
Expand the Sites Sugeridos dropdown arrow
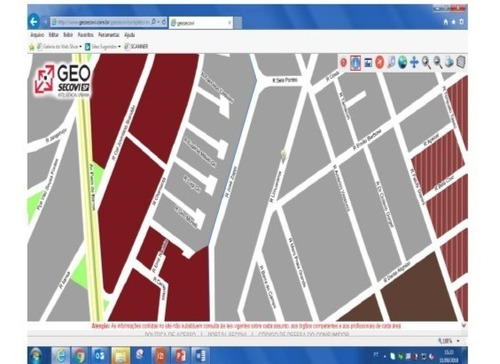(120, 47)
